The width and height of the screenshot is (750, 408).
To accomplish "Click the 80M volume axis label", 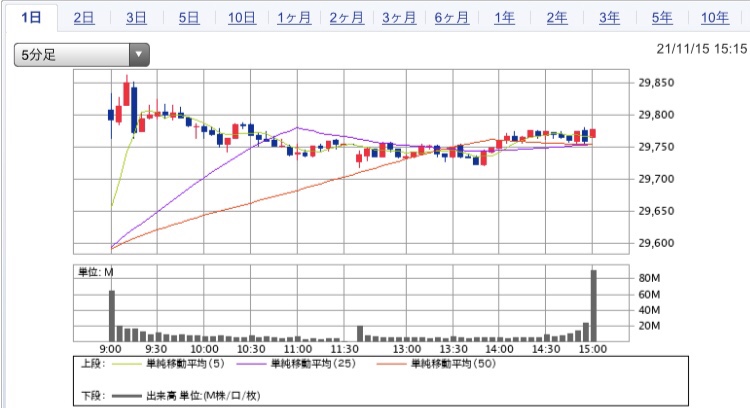I will [x=649, y=278].
